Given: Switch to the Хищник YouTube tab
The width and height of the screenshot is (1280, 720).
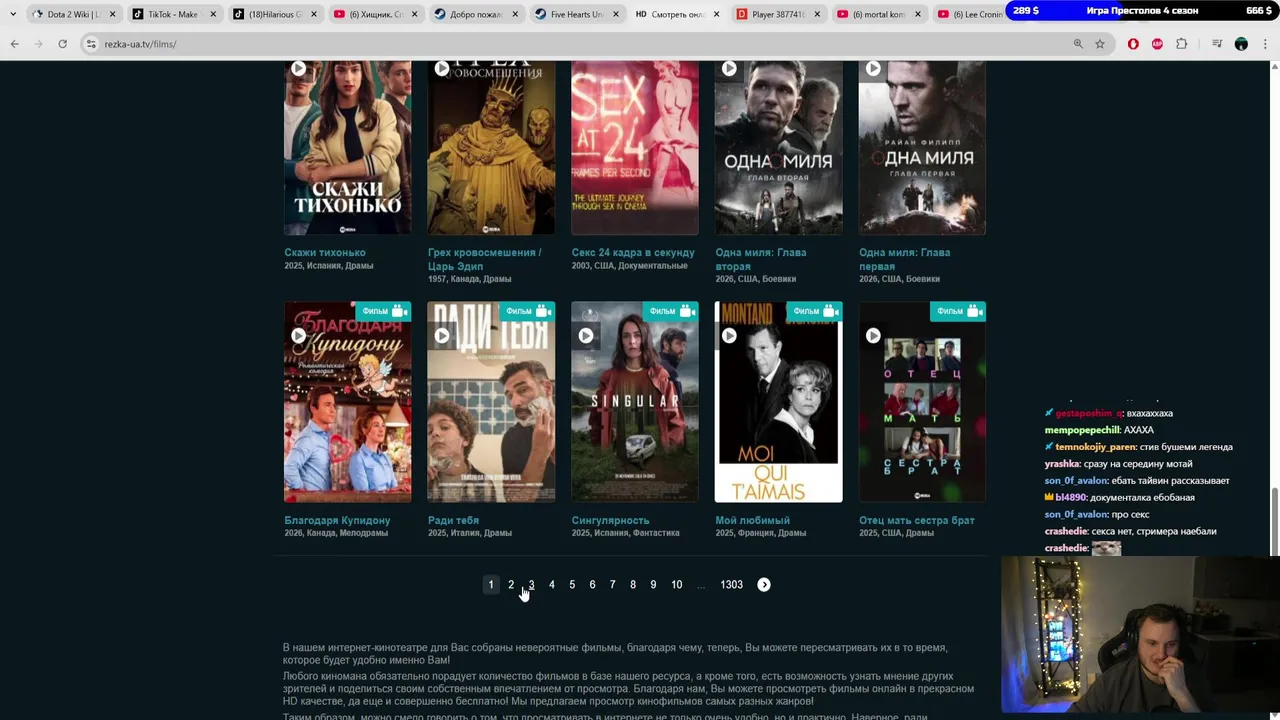Looking at the screenshot, I should (375, 14).
